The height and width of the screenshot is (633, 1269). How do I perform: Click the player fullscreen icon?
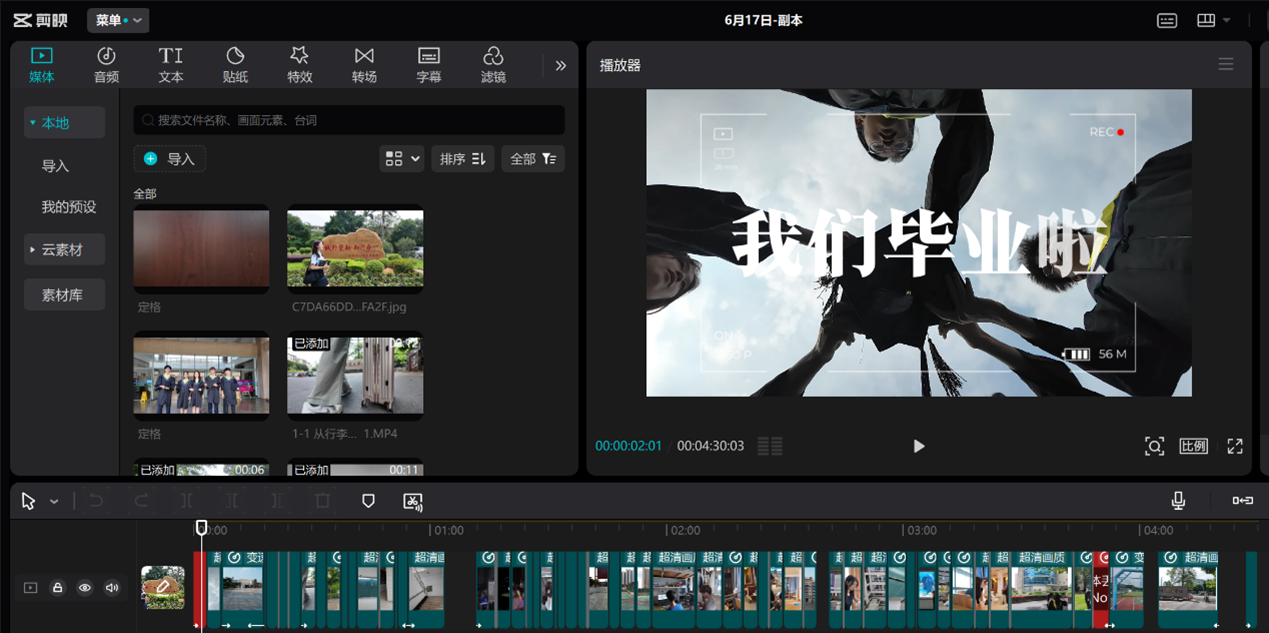point(1235,446)
